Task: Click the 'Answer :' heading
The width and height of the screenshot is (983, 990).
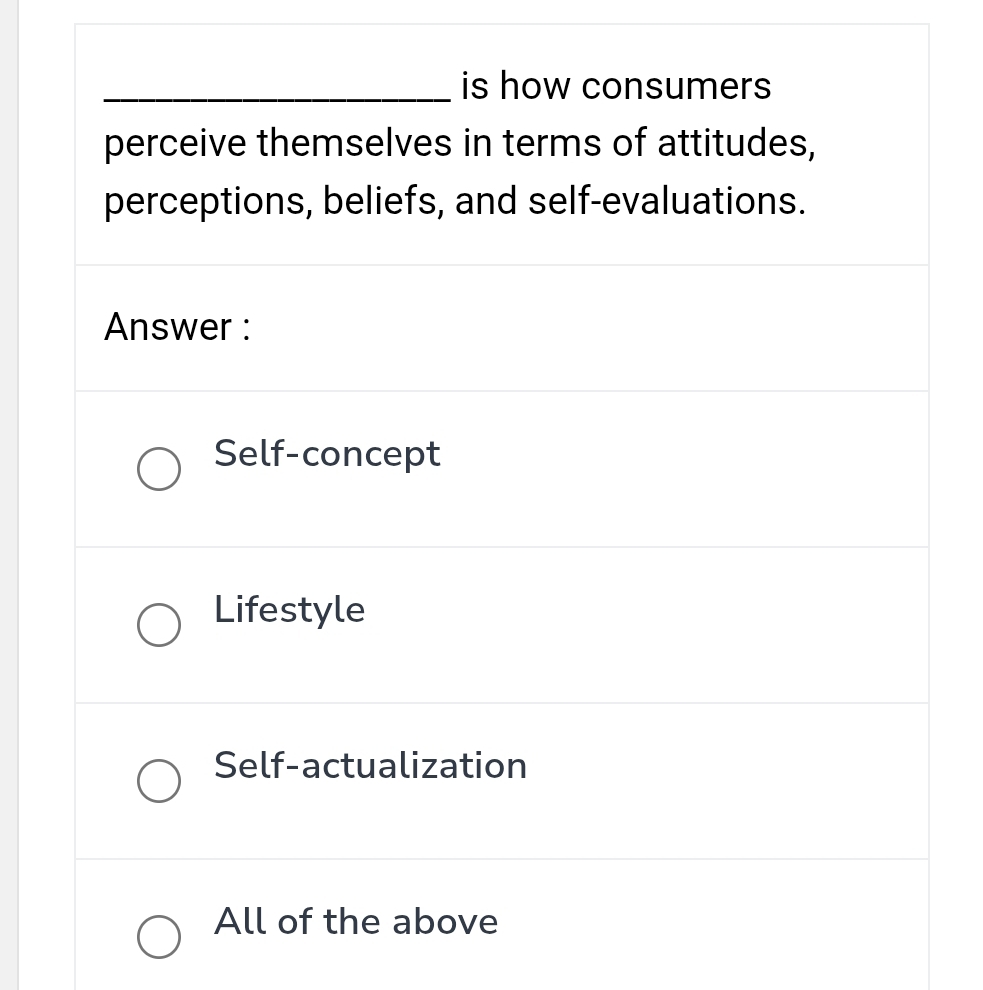Action: (x=177, y=327)
